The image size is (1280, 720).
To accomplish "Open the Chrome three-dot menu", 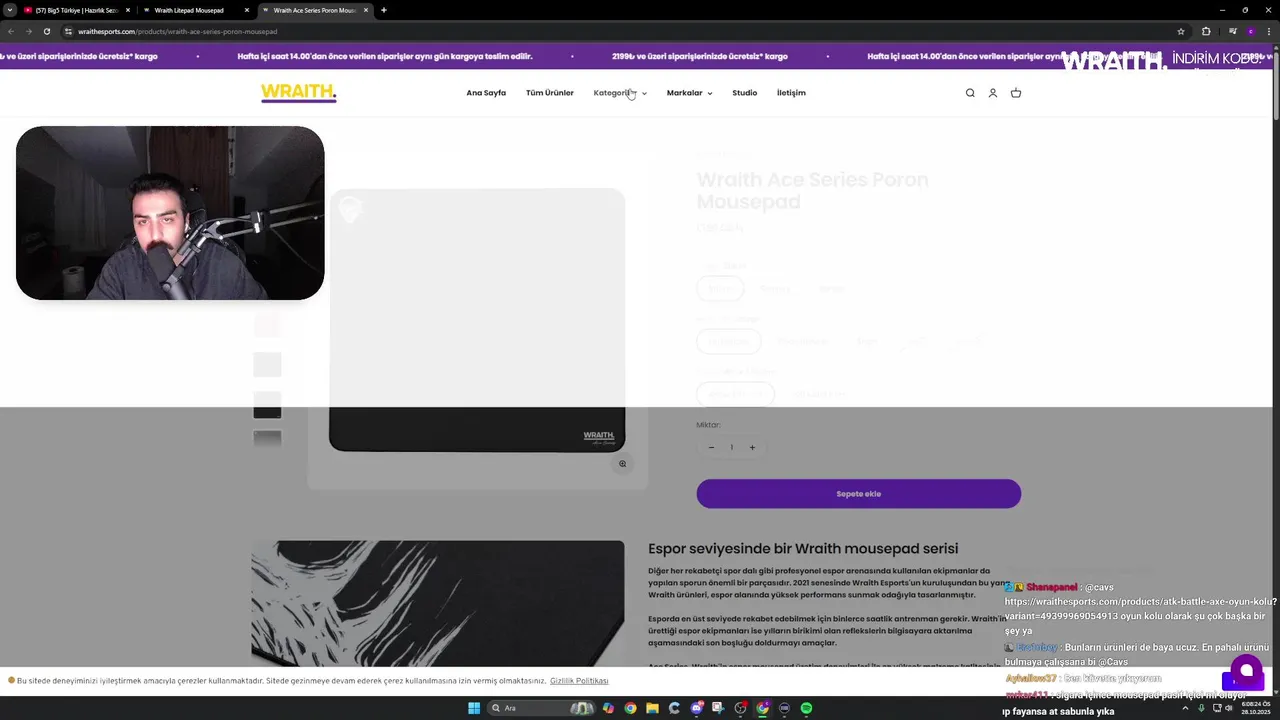I will point(1268,31).
